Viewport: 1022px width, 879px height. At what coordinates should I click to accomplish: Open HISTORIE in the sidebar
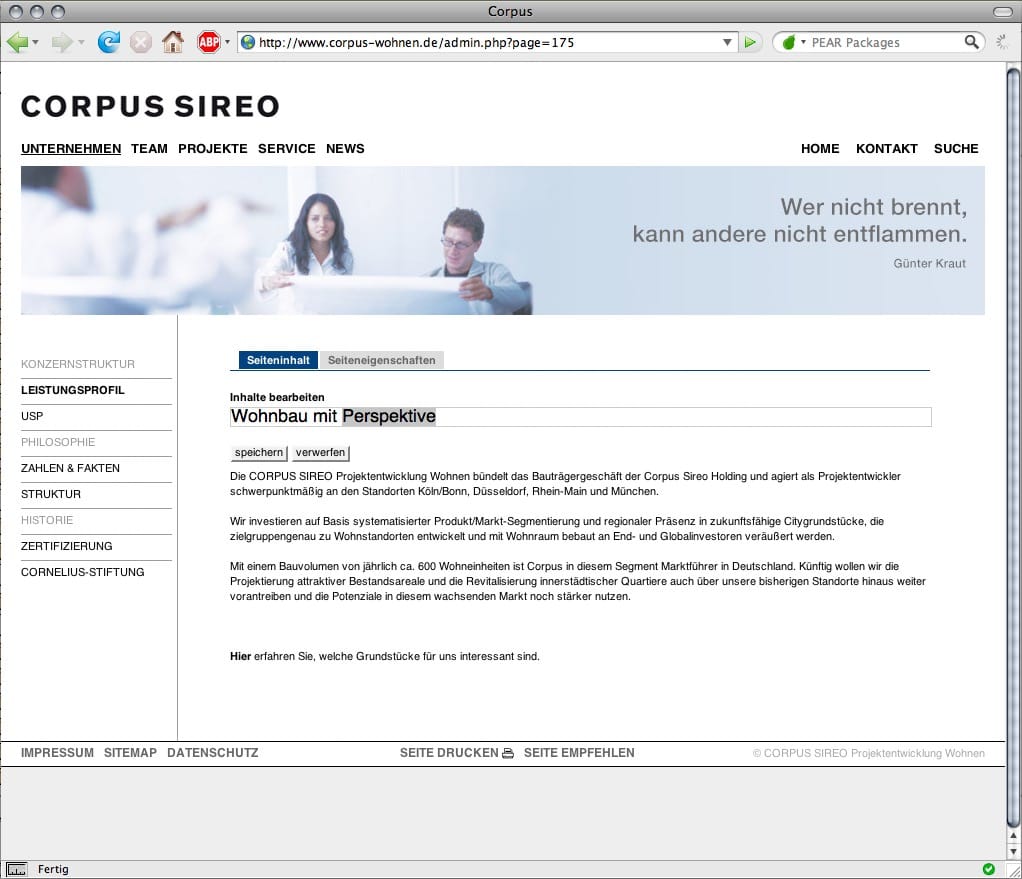(47, 521)
